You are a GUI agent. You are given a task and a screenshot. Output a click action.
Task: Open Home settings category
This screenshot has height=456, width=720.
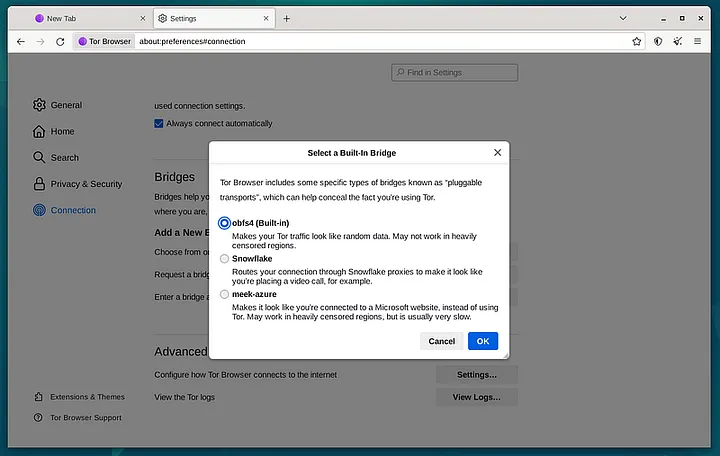coord(54,131)
